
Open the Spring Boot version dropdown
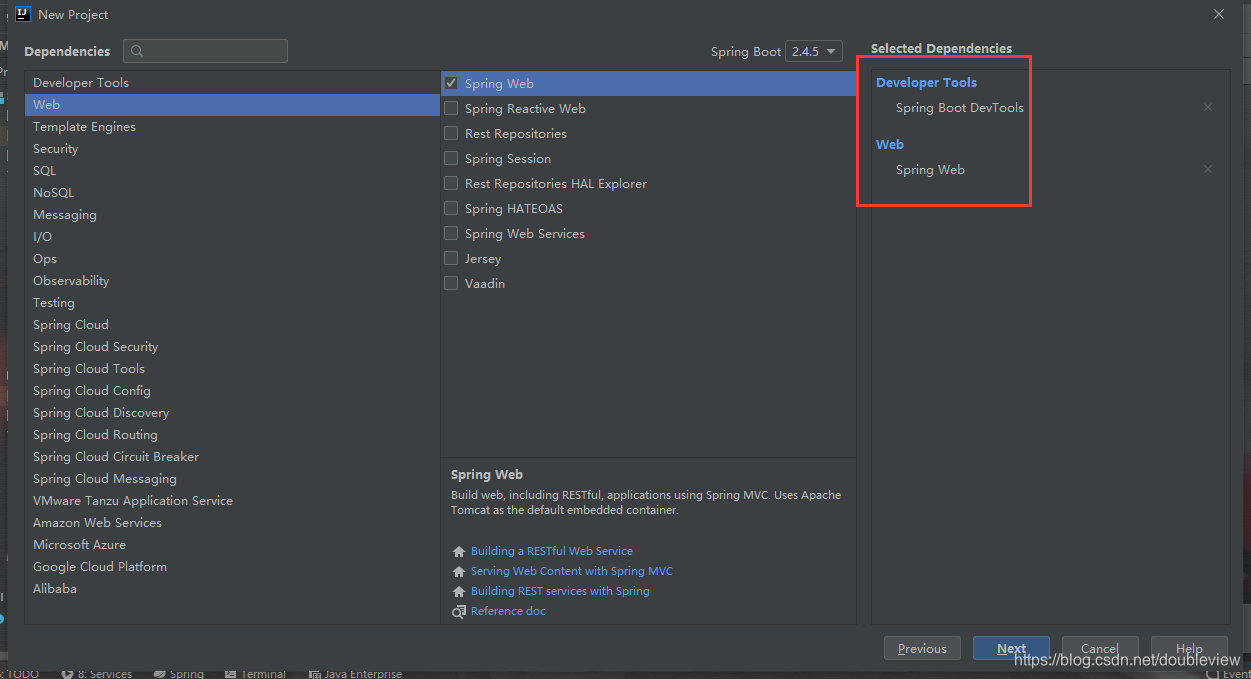814,51
